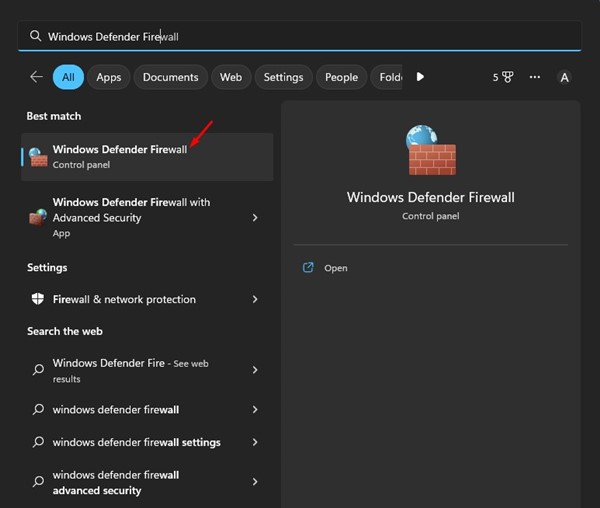Select the All filter tab
The width and height of the screenshot is (600, 508).
(68, 77)
